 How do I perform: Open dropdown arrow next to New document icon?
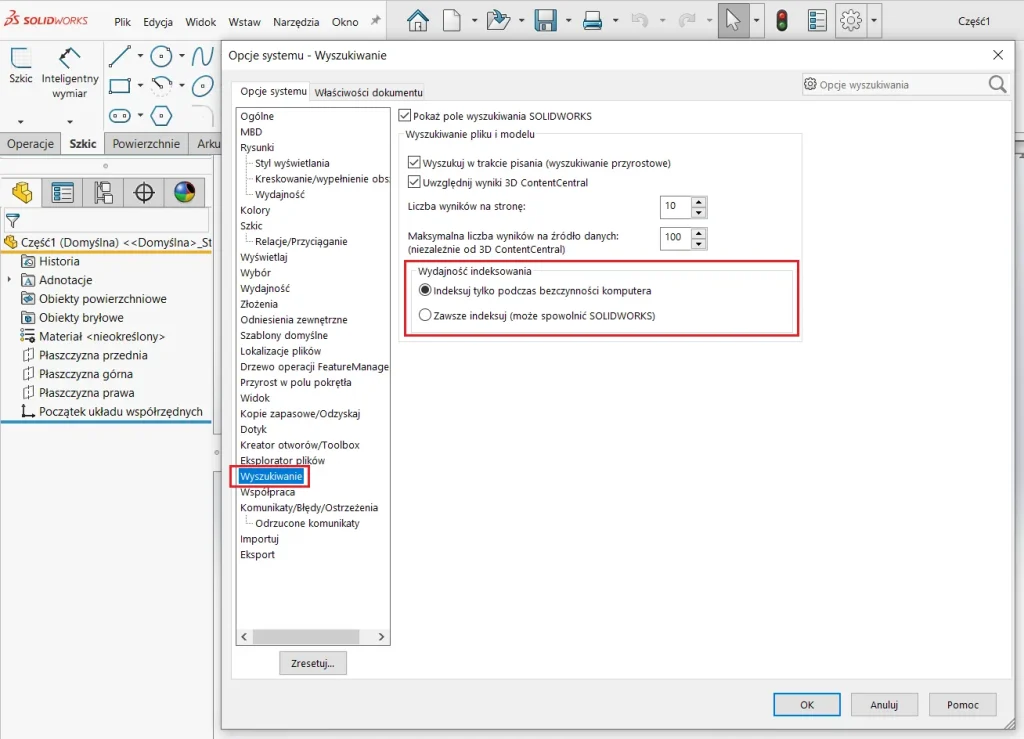coord(474,21)
